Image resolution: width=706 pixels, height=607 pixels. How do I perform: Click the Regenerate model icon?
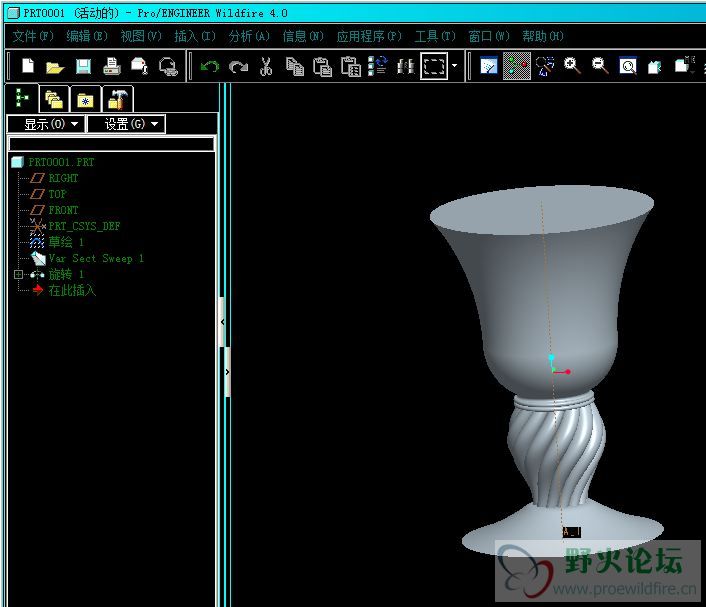pos(377,66)
